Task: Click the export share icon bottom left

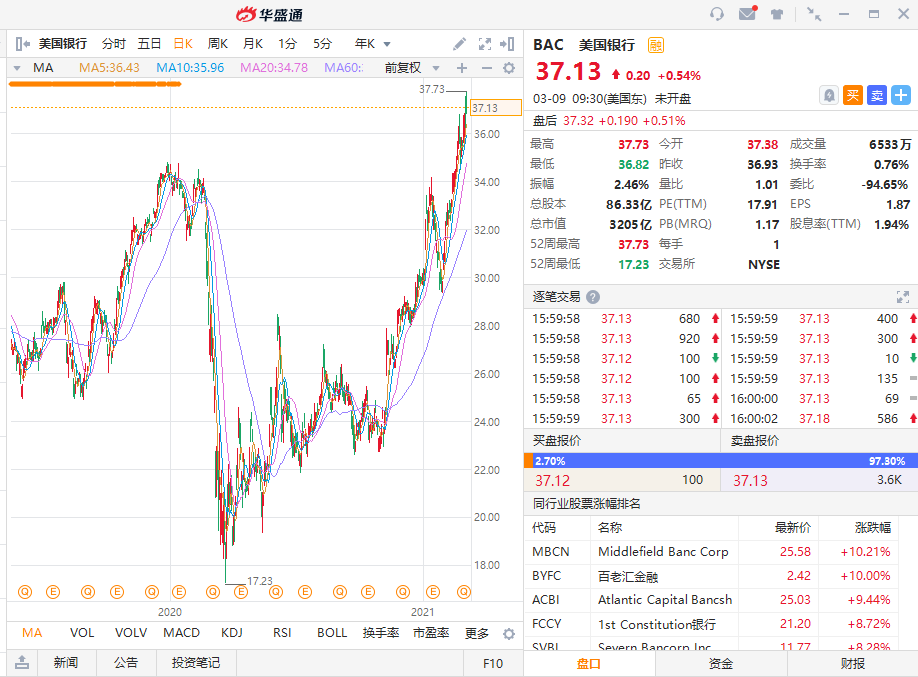Action: [22, 662]
